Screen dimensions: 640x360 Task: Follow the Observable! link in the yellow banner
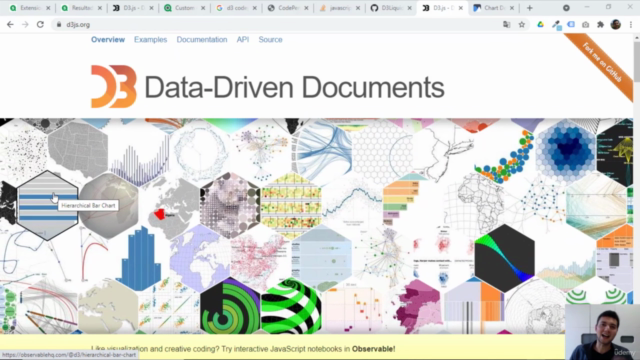373,349
